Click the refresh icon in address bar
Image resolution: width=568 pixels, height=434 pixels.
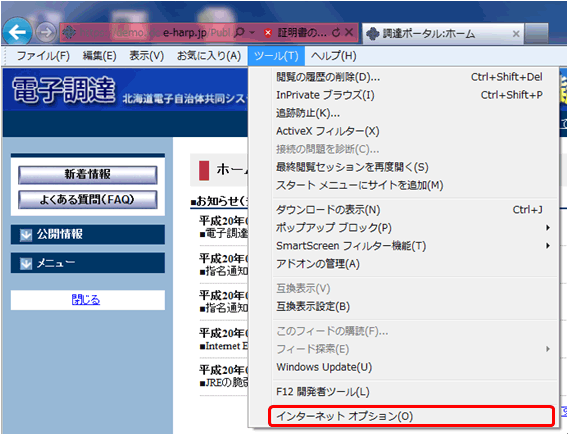click(x=336, y=33)
